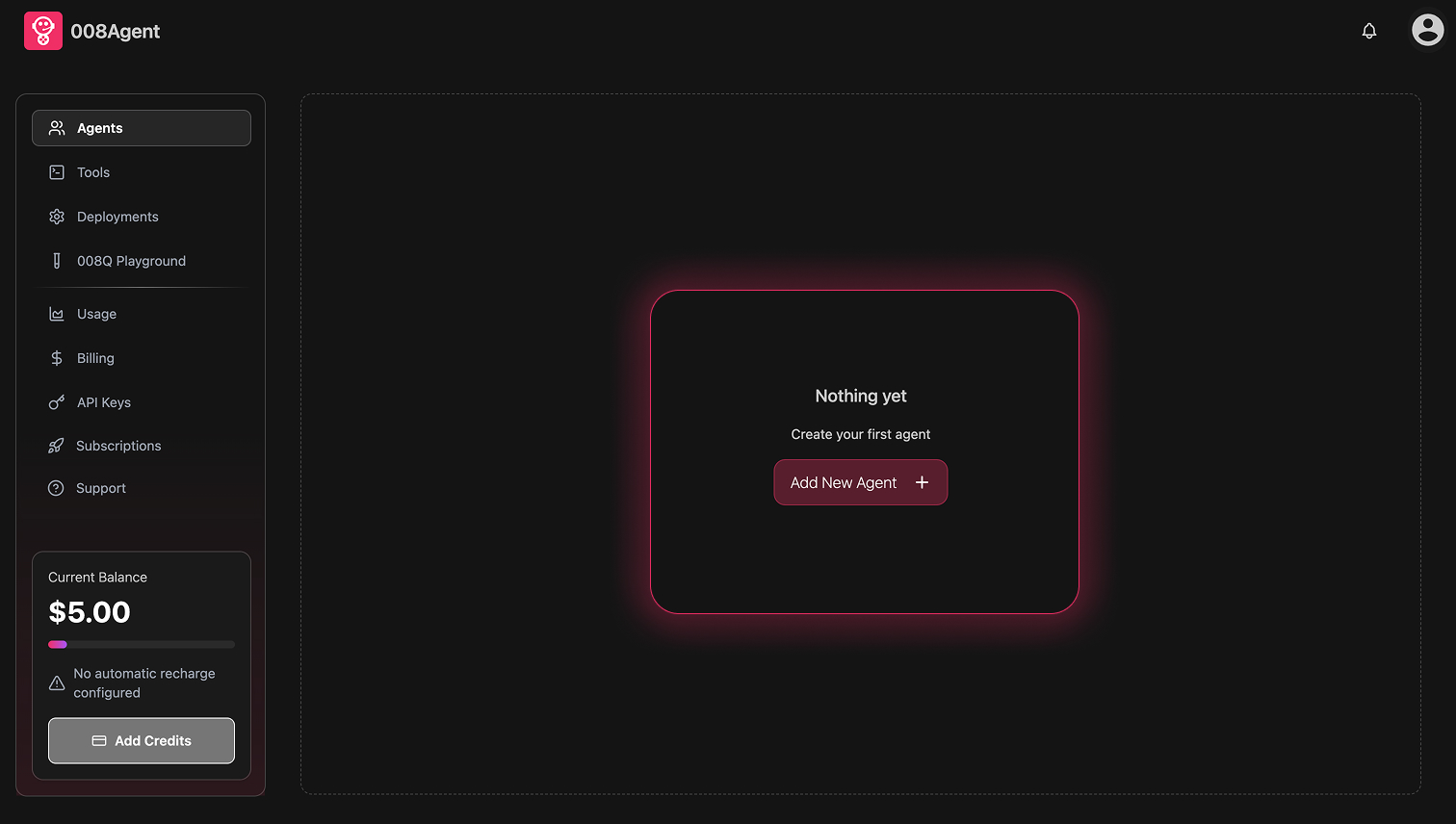Viewport: 1456px width, 824px height.
Task: Go to the Deployments menu item
Action: (117, 217)
